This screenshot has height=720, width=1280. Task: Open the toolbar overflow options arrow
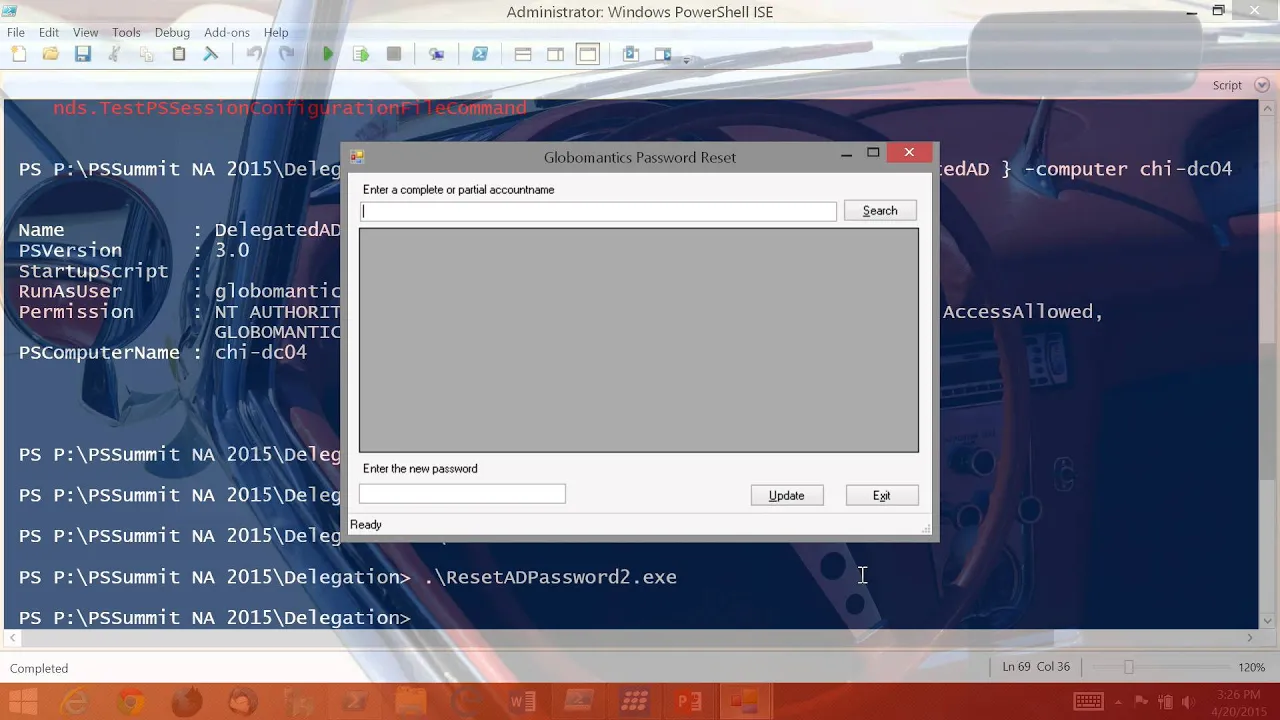(x=686, y=60)
